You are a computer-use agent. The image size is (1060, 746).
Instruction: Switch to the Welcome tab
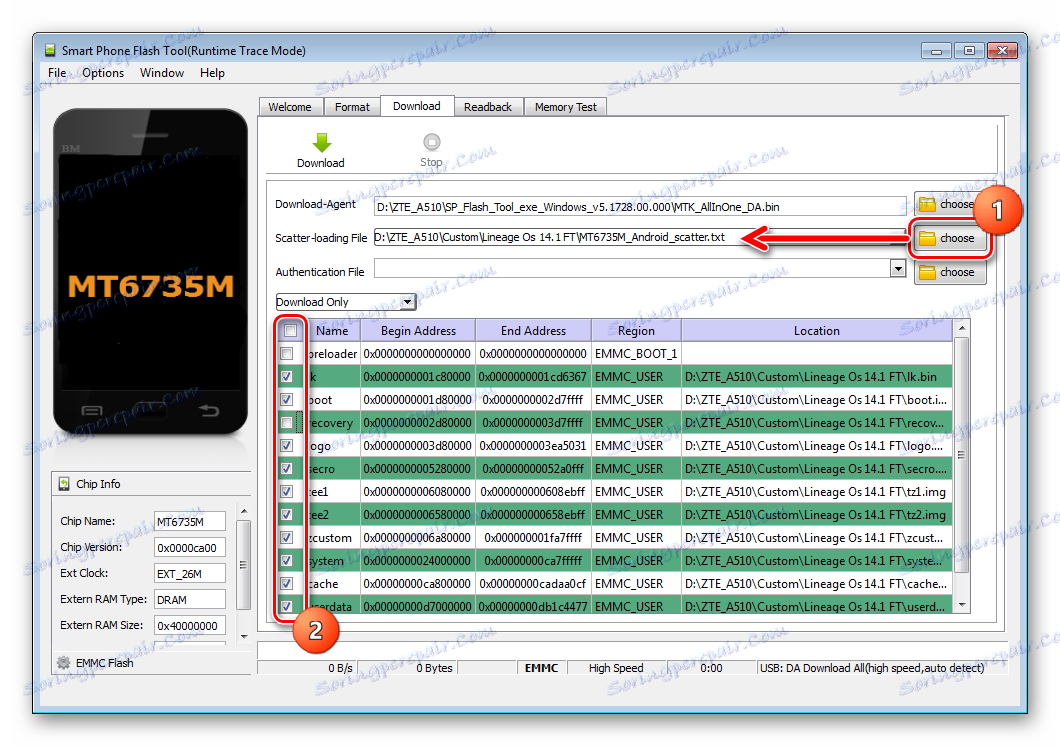[290, 107]
